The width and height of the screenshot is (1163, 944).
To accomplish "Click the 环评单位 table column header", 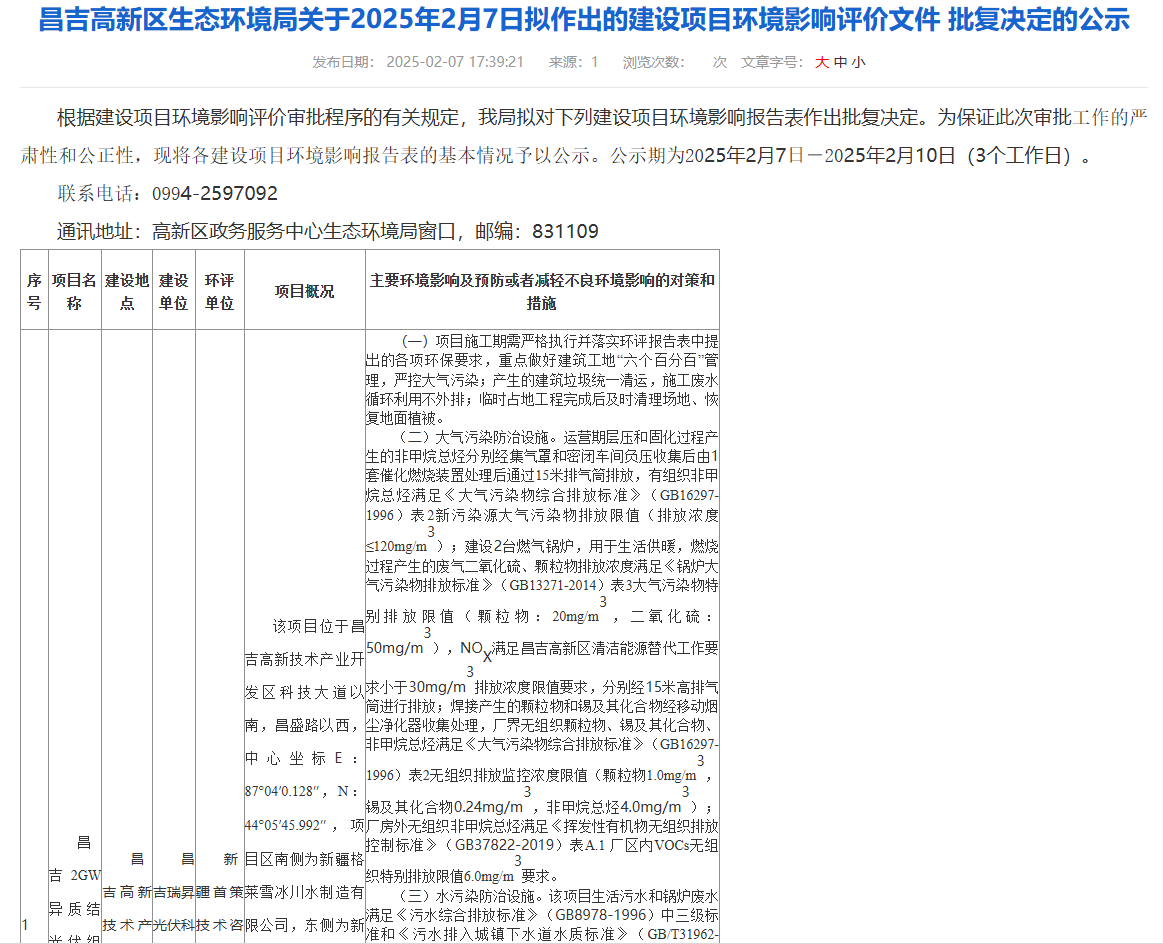I will (x=219, y=291).
